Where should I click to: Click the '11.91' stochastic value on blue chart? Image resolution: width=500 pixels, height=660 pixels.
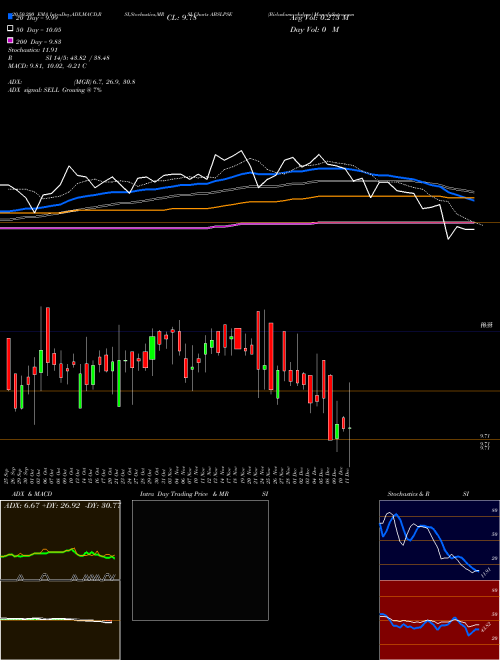point(486,572)
